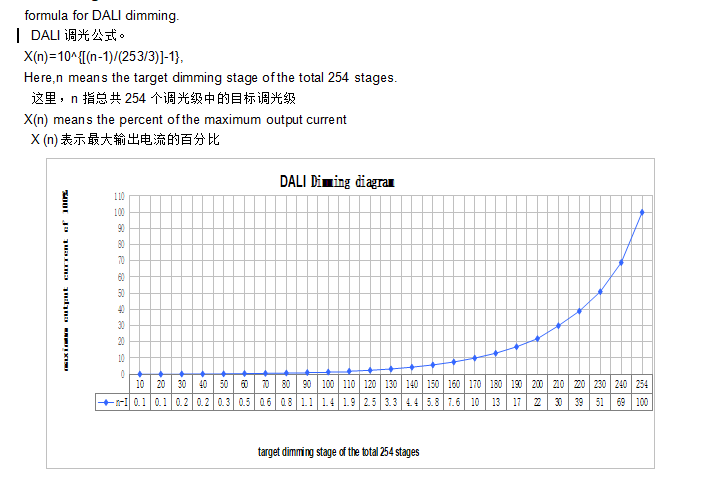Click the stage header cell 254
Screen dimensions: 712x496
click(642, 384)
